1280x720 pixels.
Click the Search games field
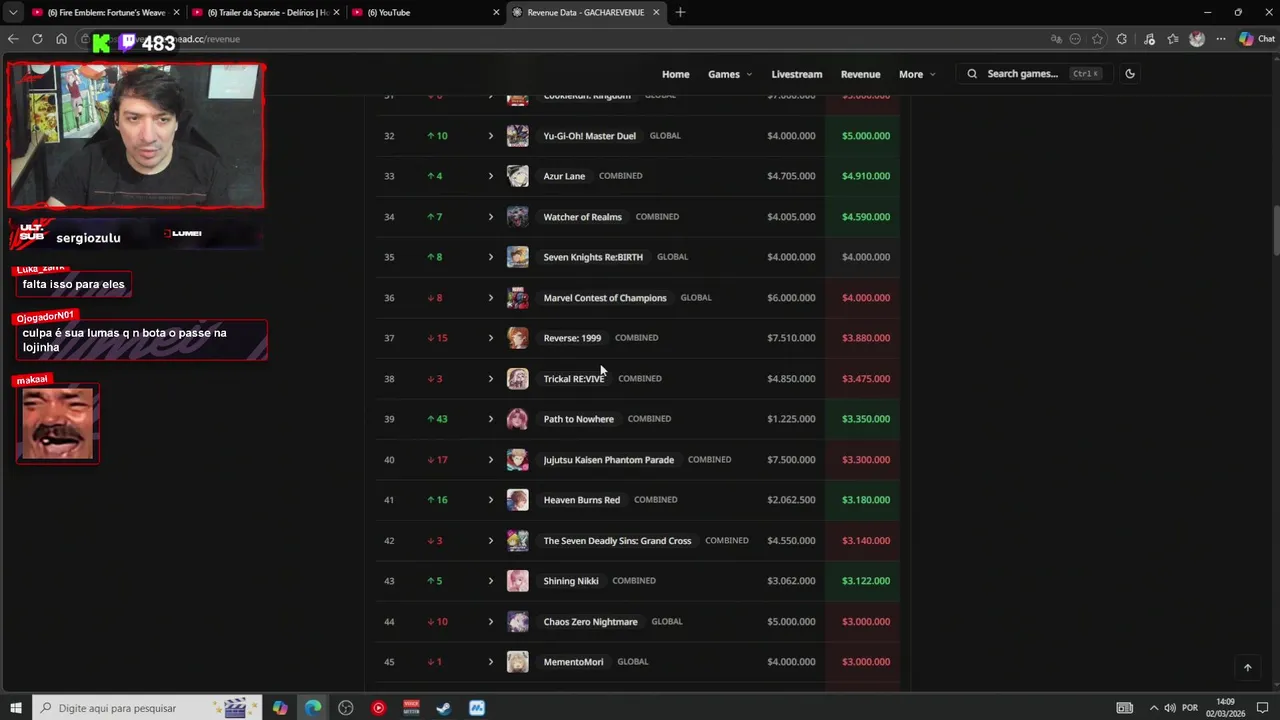1034,74
